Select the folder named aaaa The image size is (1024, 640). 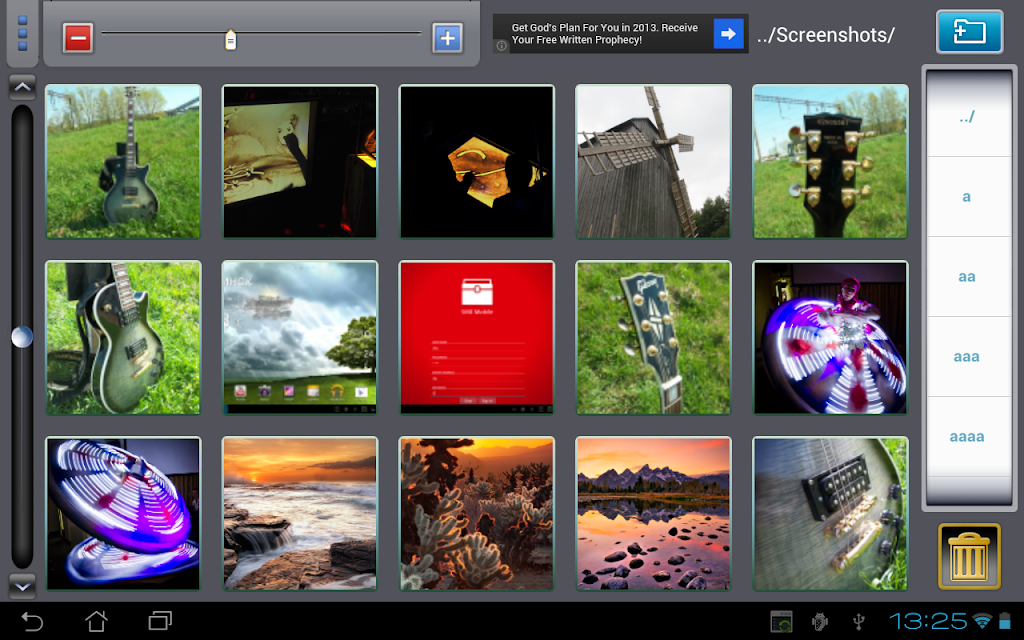[967, 436]
